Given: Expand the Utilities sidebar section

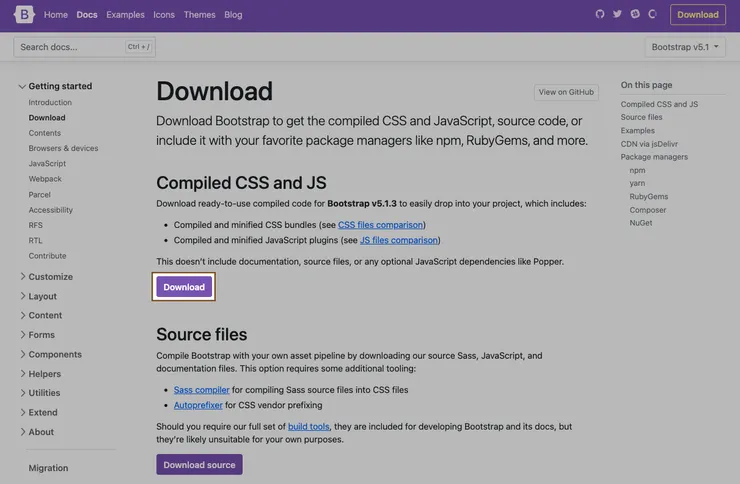Looking at the screenshot, I should click(40, 392).
